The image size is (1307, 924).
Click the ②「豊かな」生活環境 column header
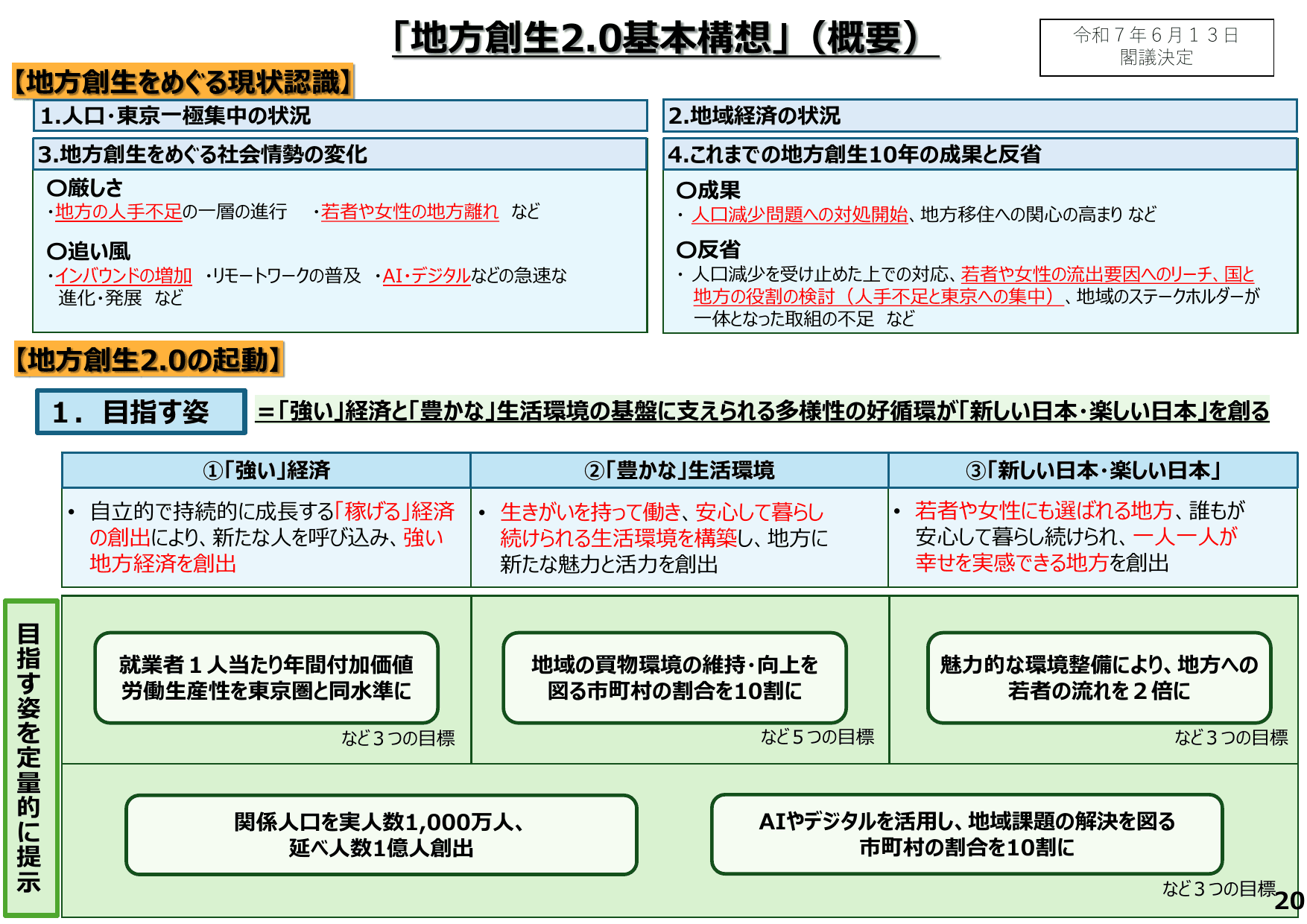point(678,469)
